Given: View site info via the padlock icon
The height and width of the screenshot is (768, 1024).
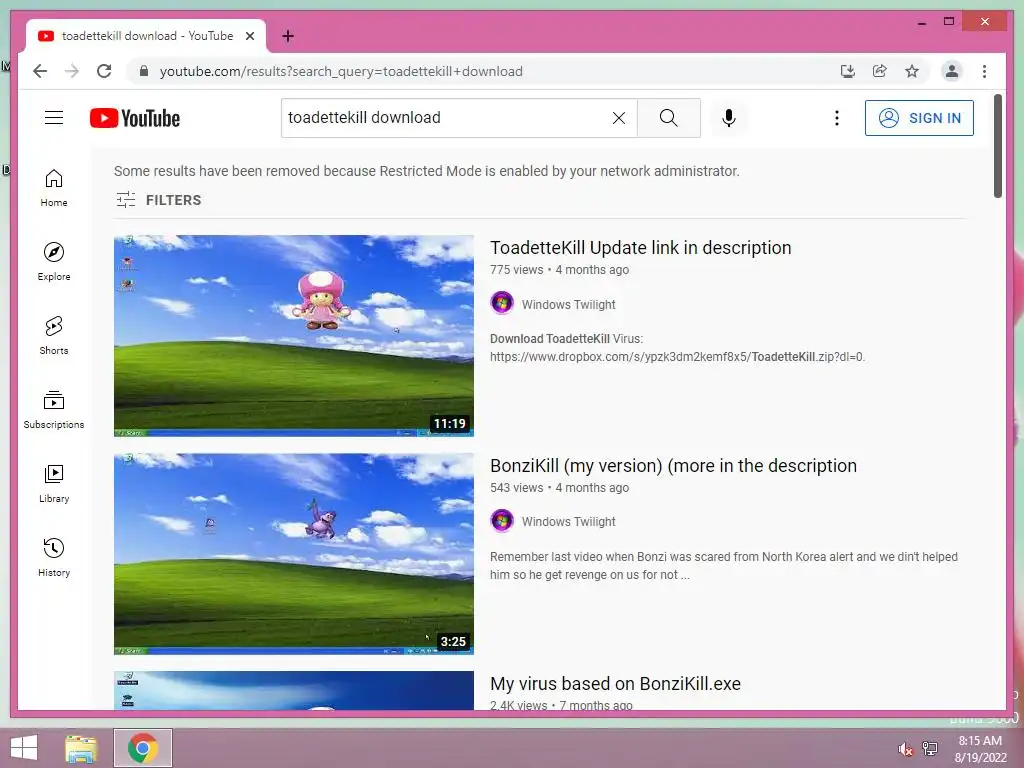Looking at the screenshot, I should (144, 71).
